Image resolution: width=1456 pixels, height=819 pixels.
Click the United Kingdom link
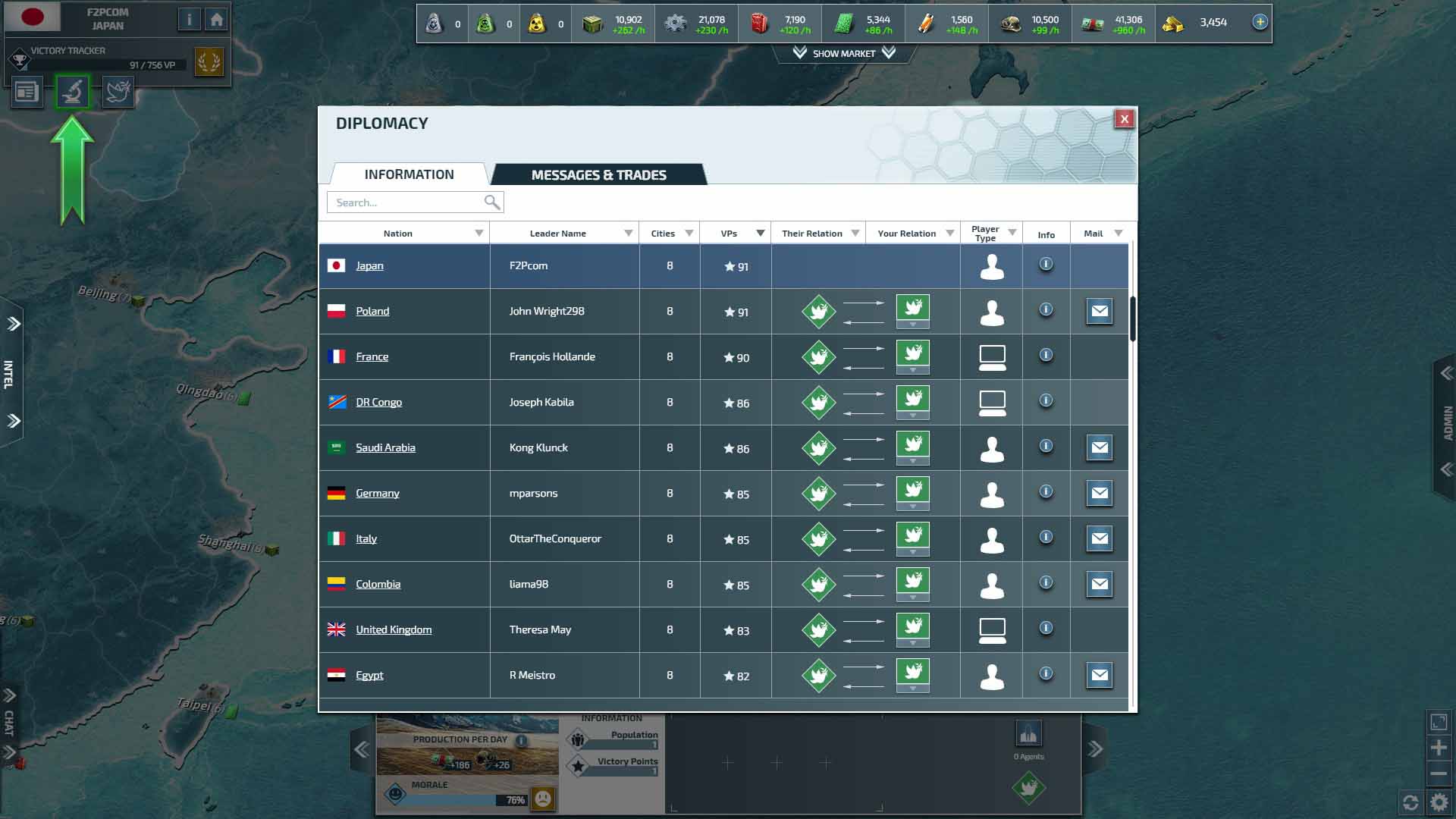coord(394,629)
